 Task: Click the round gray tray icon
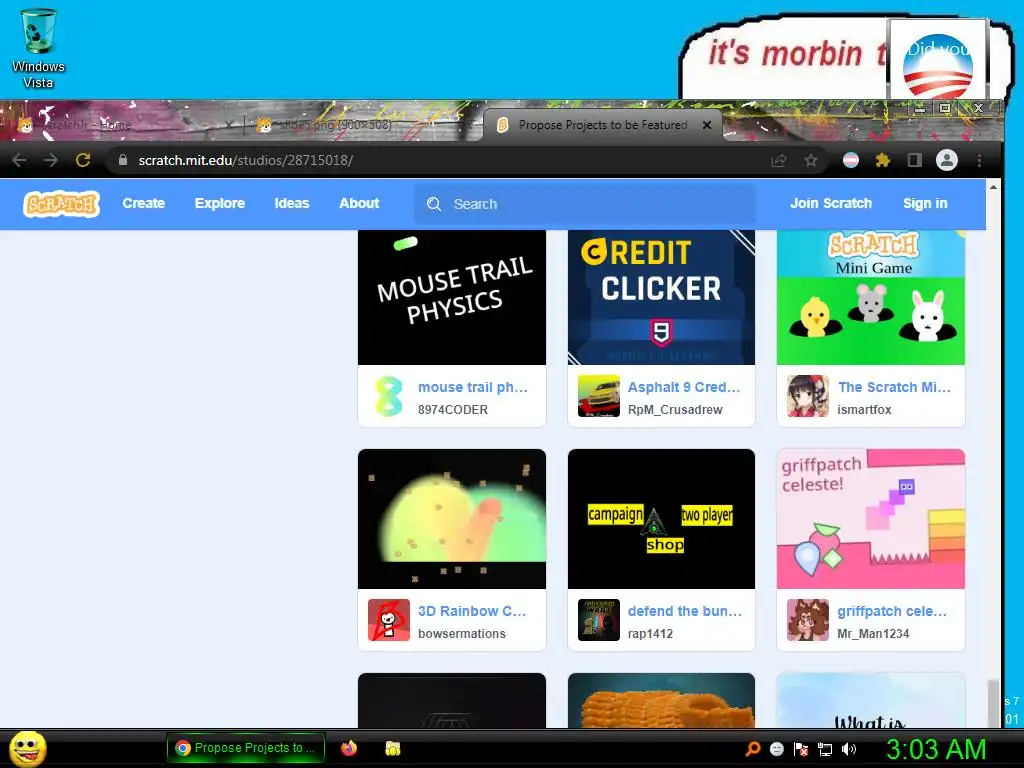(x=776, y=749)
